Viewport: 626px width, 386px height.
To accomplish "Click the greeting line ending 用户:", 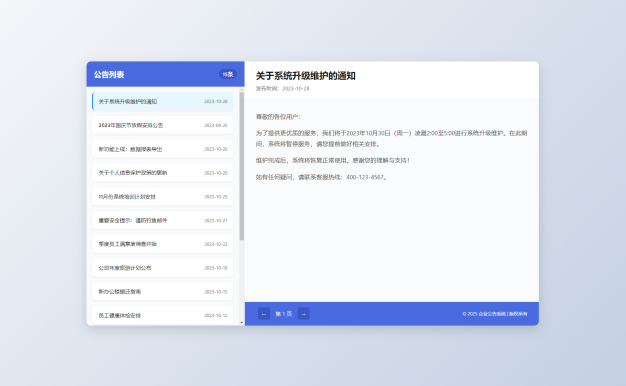I will pyautogui.click(x=278, y=117).
